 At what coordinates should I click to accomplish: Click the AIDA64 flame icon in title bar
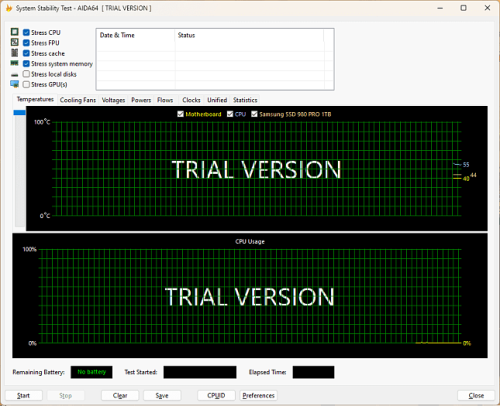(9, 8)
